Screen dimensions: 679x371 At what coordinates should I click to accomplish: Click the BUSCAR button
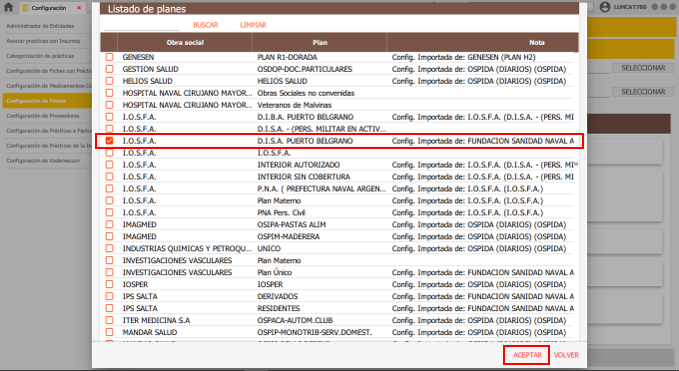[x=205, y=25]
